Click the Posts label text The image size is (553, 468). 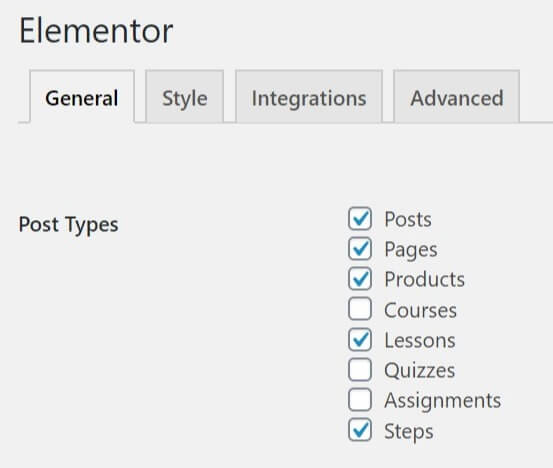pyautogui.click(x=408, y=219)
